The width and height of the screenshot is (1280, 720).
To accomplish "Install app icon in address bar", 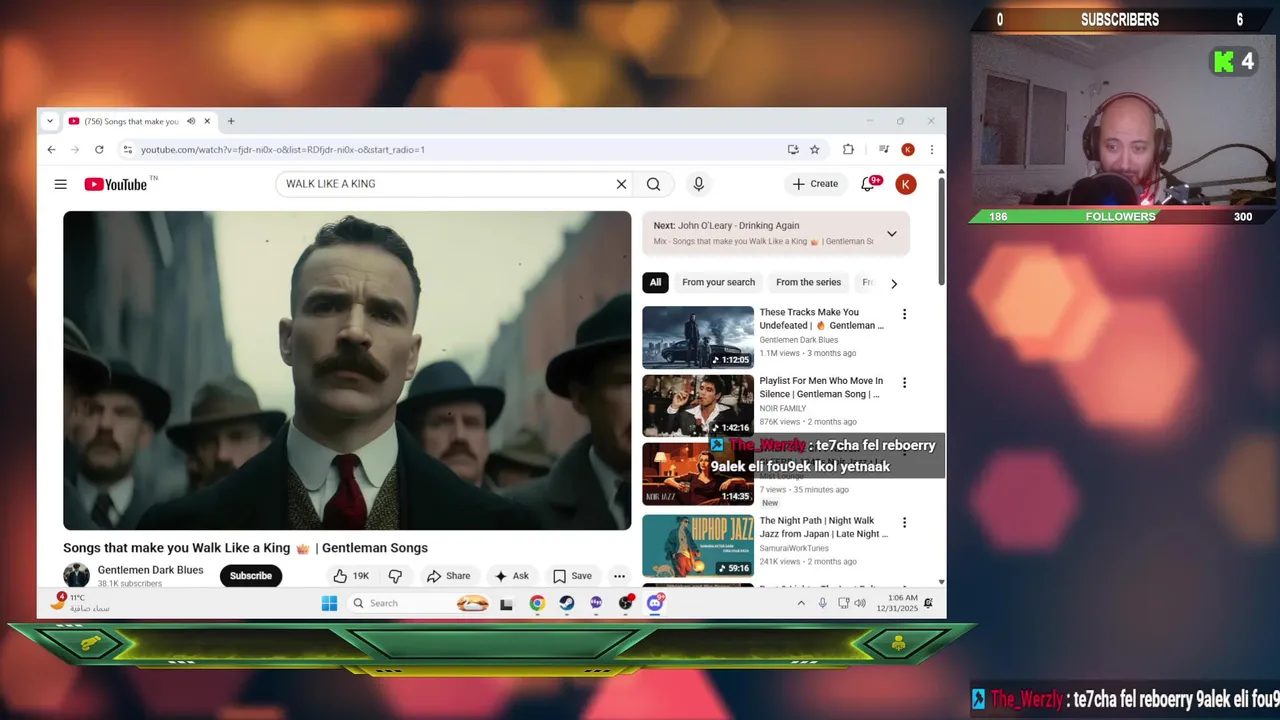I will (793, 150).
